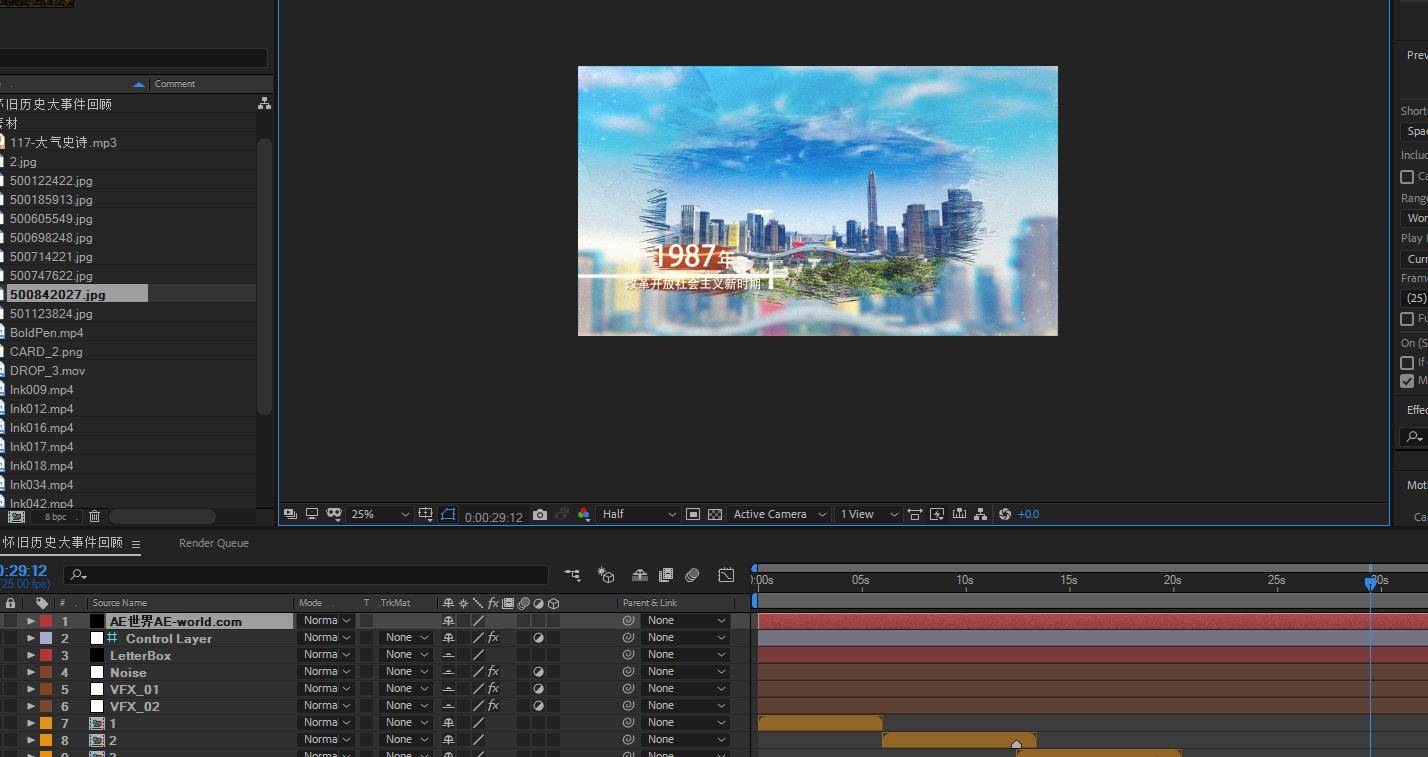Screen dimensions: 1428x757
Task: Open the Graph Editor from timeline toolbar
Action: click(726, 575)
